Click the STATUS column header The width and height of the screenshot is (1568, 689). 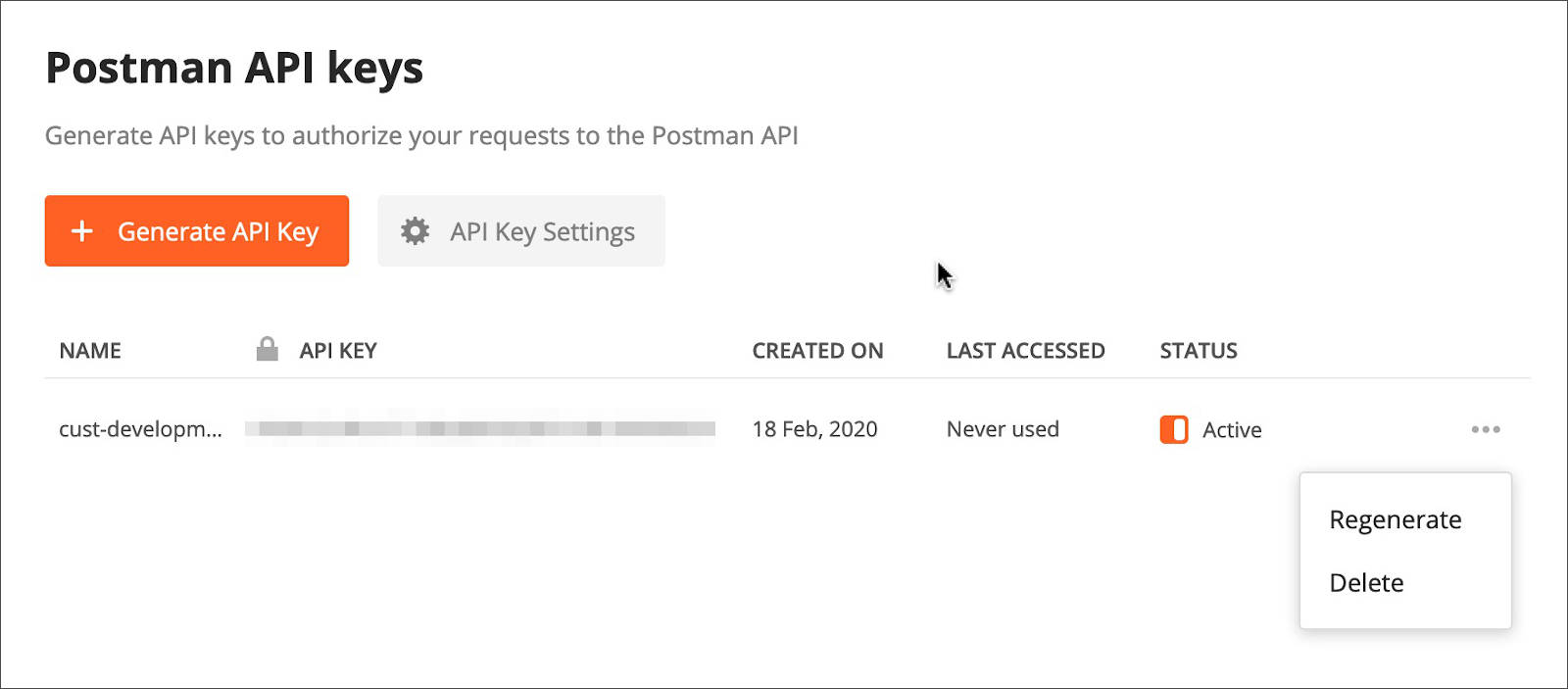tap(1199, 351)
